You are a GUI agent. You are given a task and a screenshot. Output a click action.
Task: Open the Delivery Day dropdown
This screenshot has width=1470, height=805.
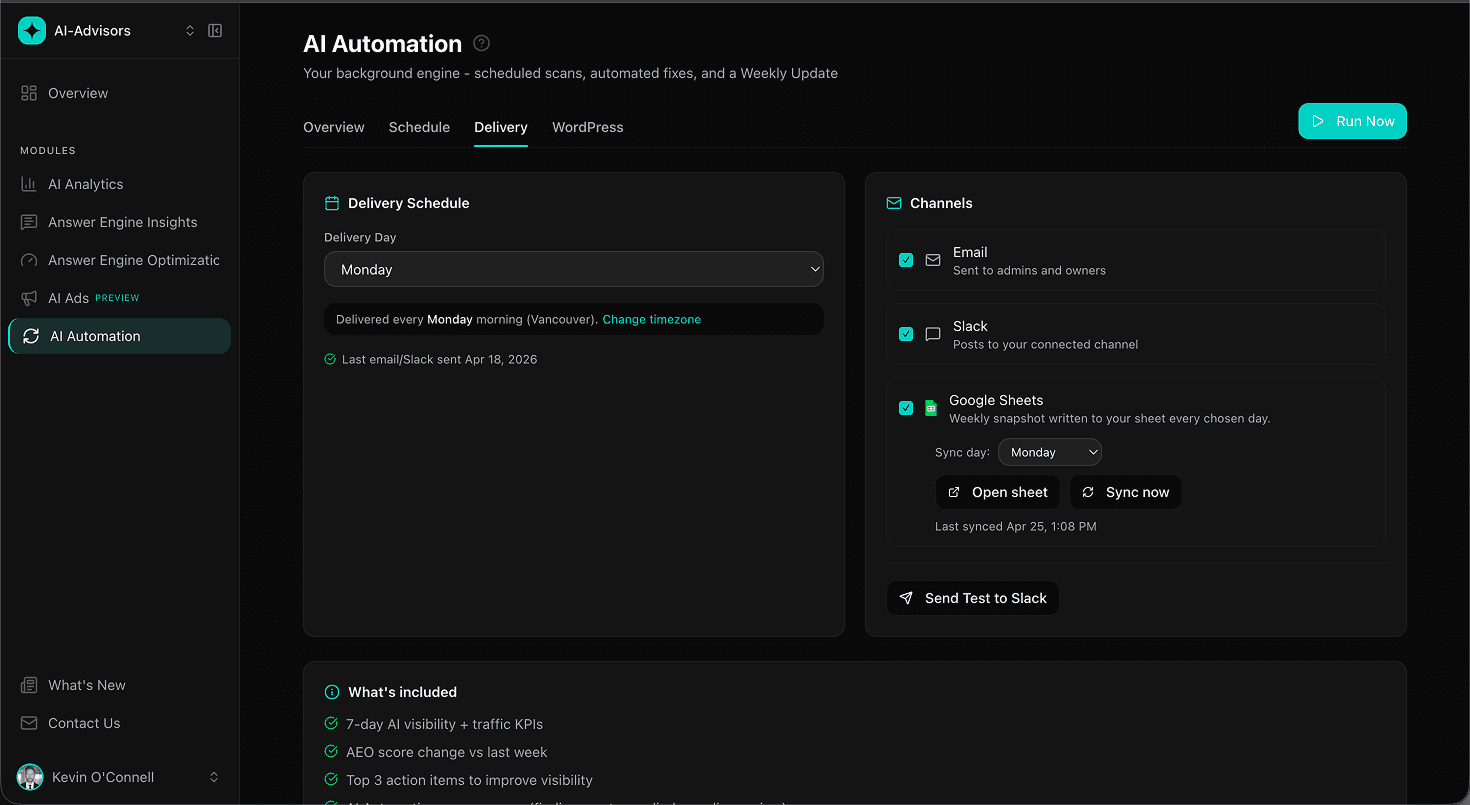tap(574, 269)
